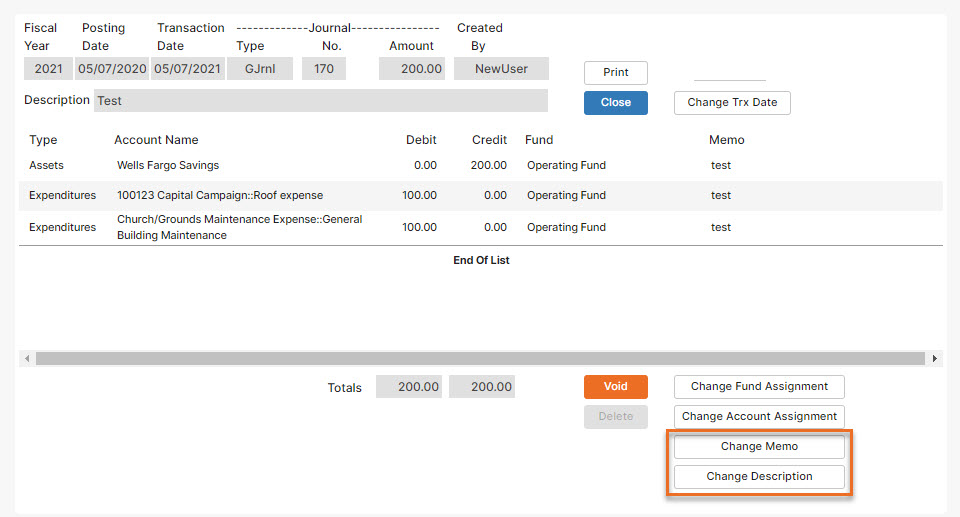
Task: Click the credit total field 200.00
Action: 482,387
